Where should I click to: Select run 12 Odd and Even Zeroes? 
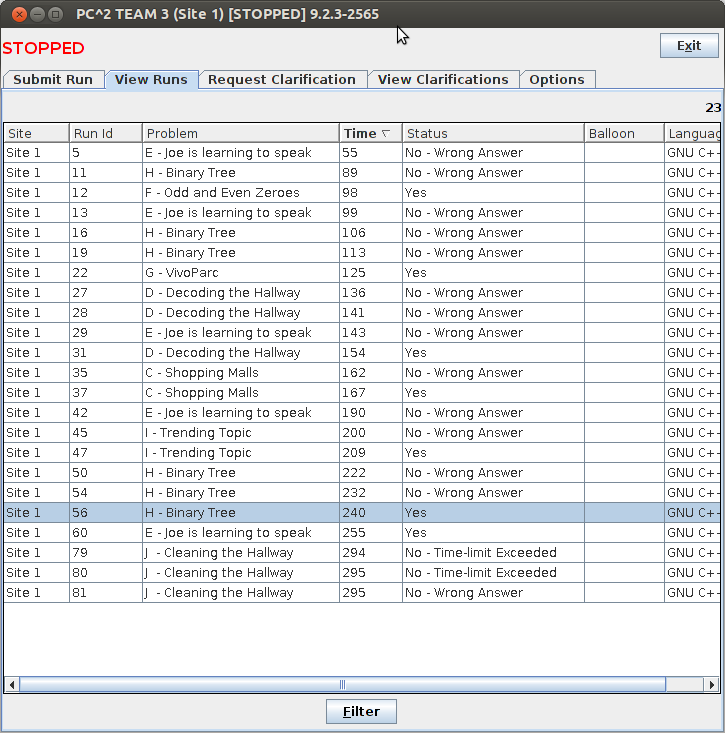click(x=240, y=193)
